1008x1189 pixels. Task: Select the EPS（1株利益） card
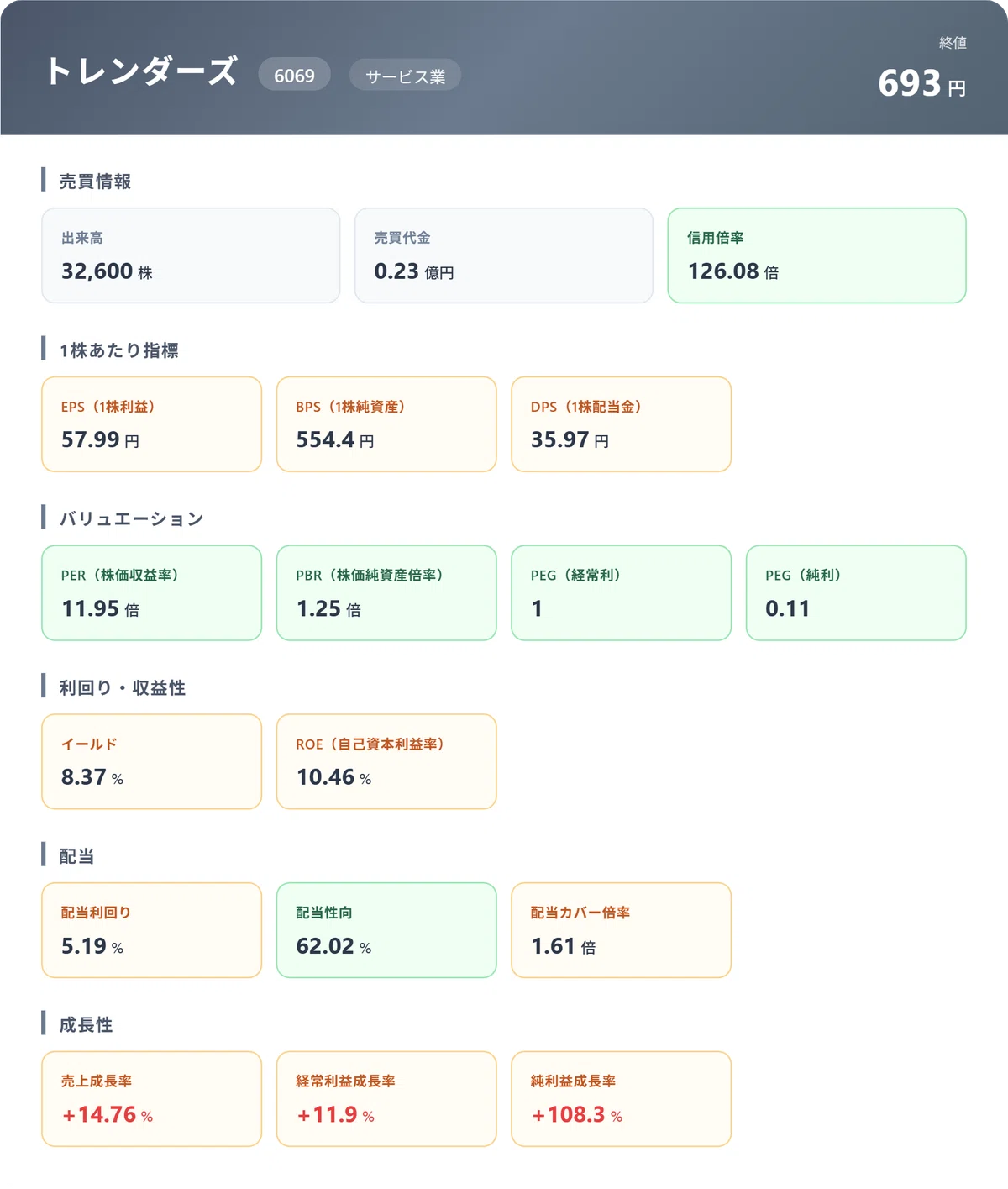pos(152,424)
